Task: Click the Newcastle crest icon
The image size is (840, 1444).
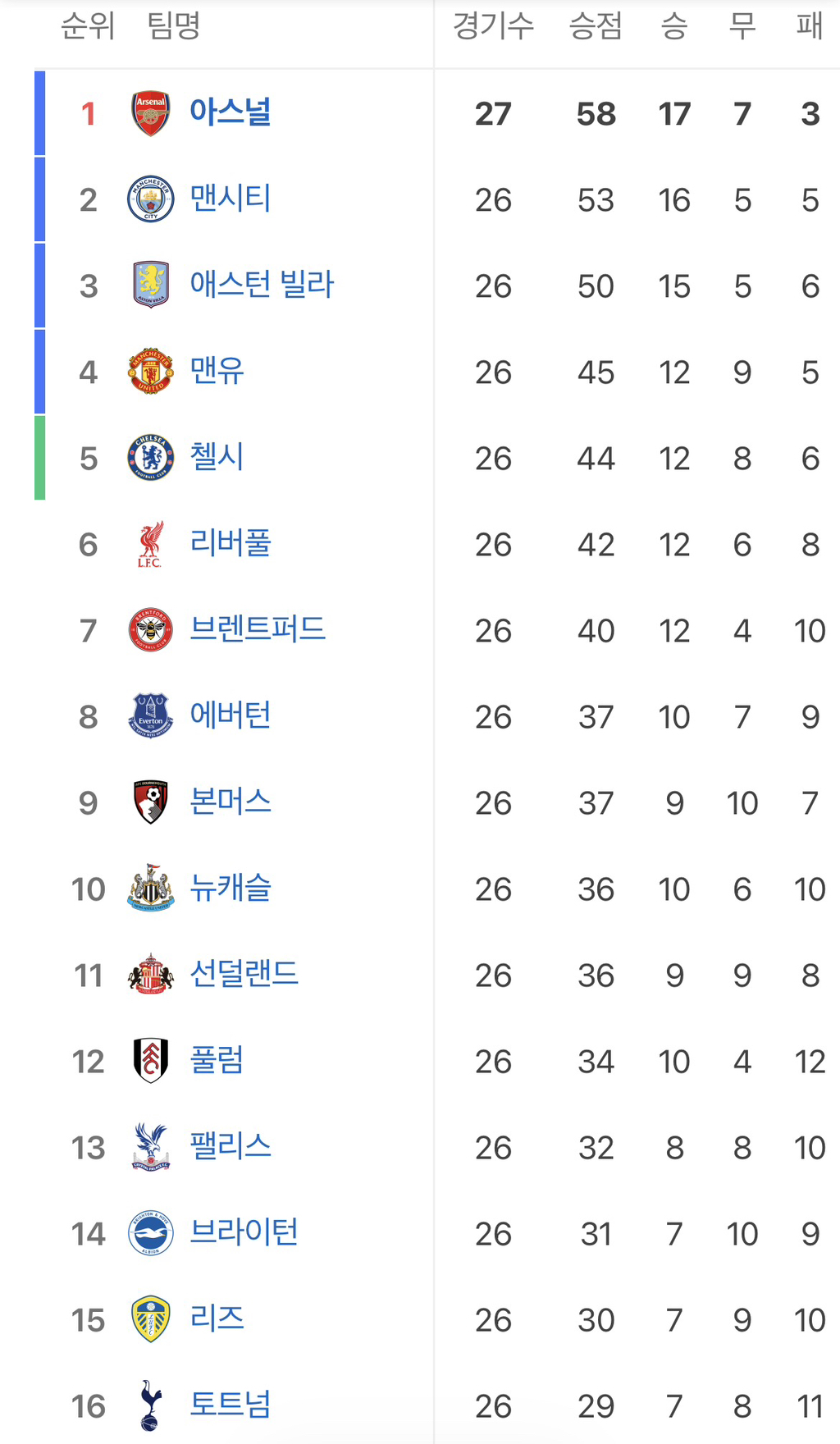Action: (151, 888)
